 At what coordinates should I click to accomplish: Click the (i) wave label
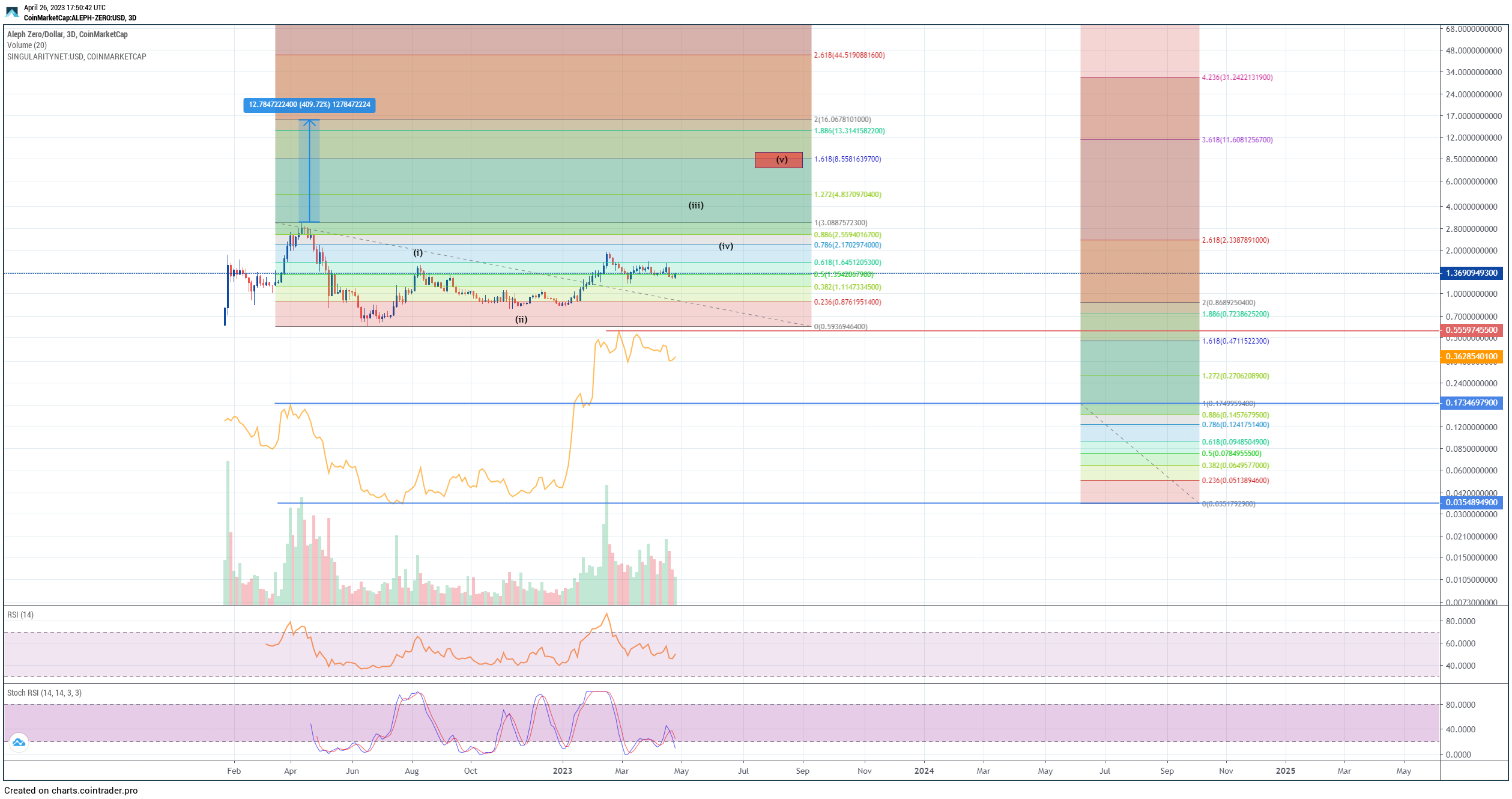[x=418, y=253]
